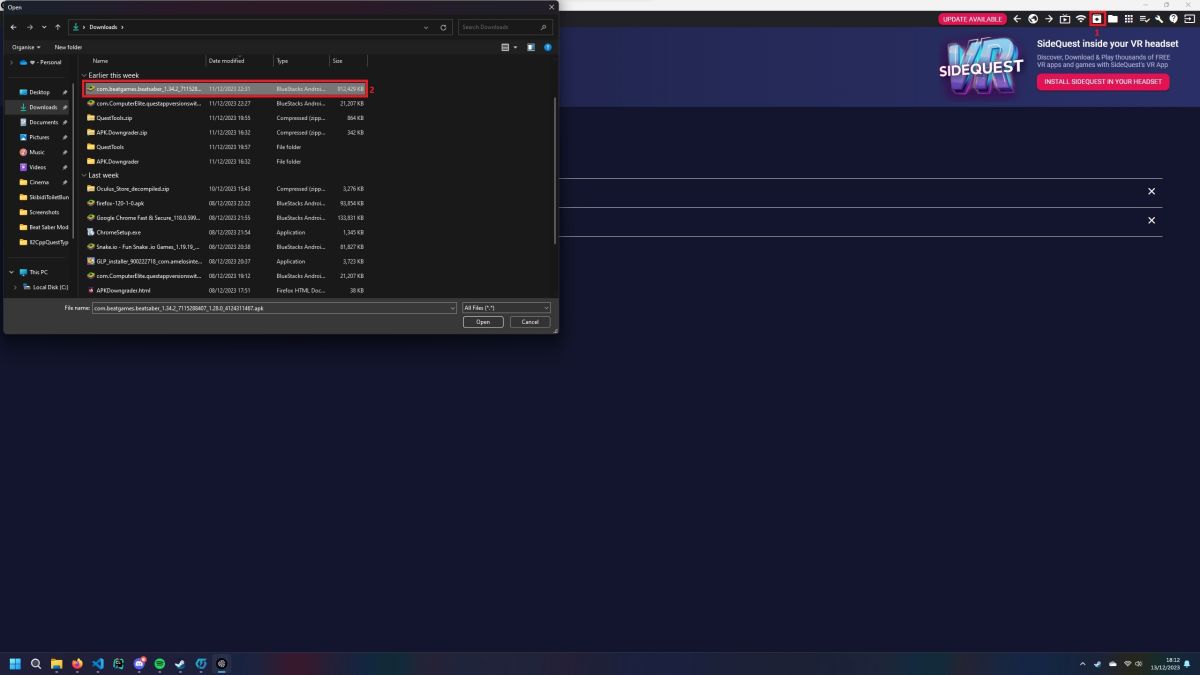The height and width of the screenshot is (675, 1200).
Task: Toggle the preview pane icon in Open dialog
Action: pos(530,47)
